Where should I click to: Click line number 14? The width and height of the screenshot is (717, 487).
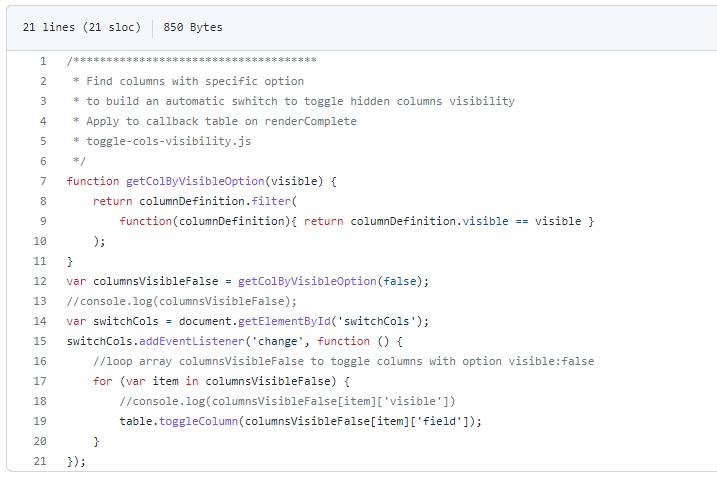(40, 321)
